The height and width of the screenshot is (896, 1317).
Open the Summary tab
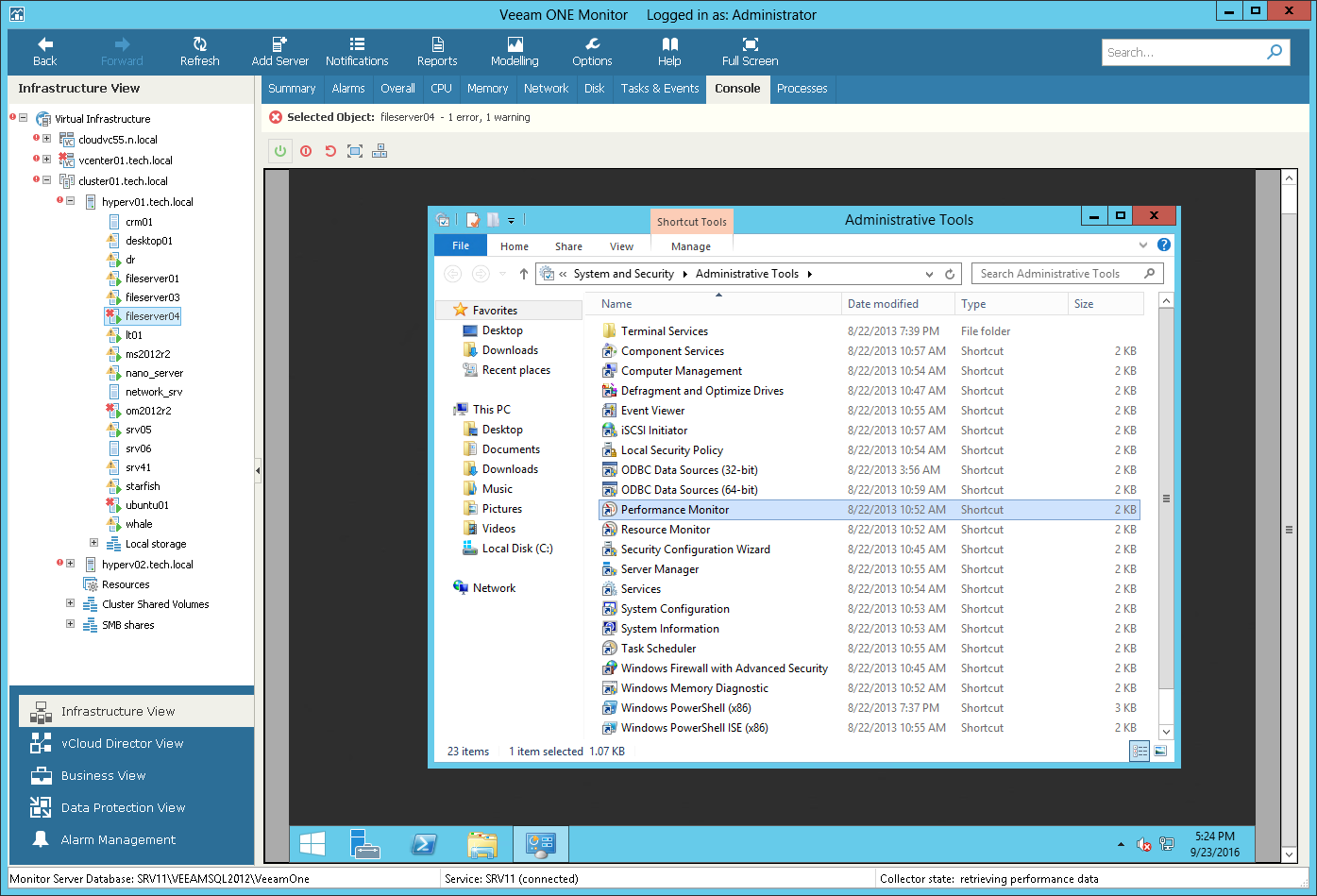coord(292,89)
